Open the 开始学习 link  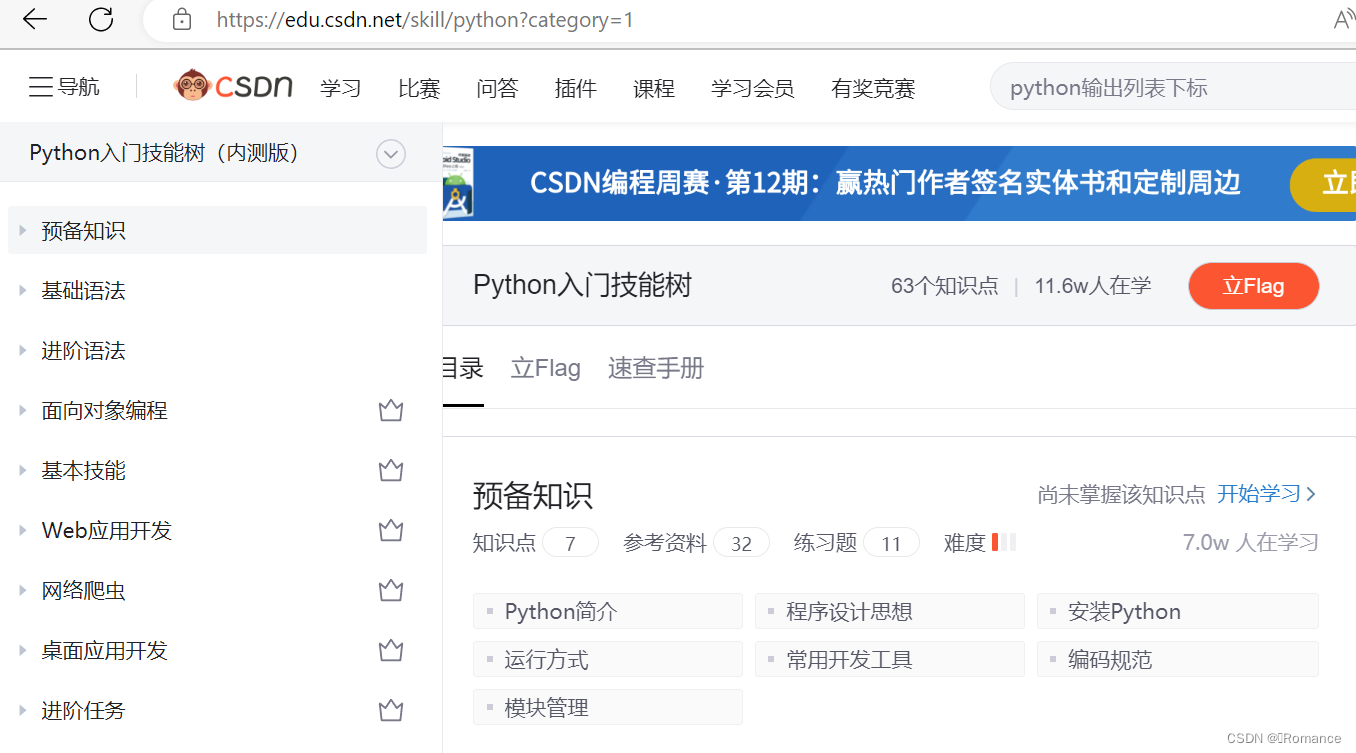click(1260, 493)
